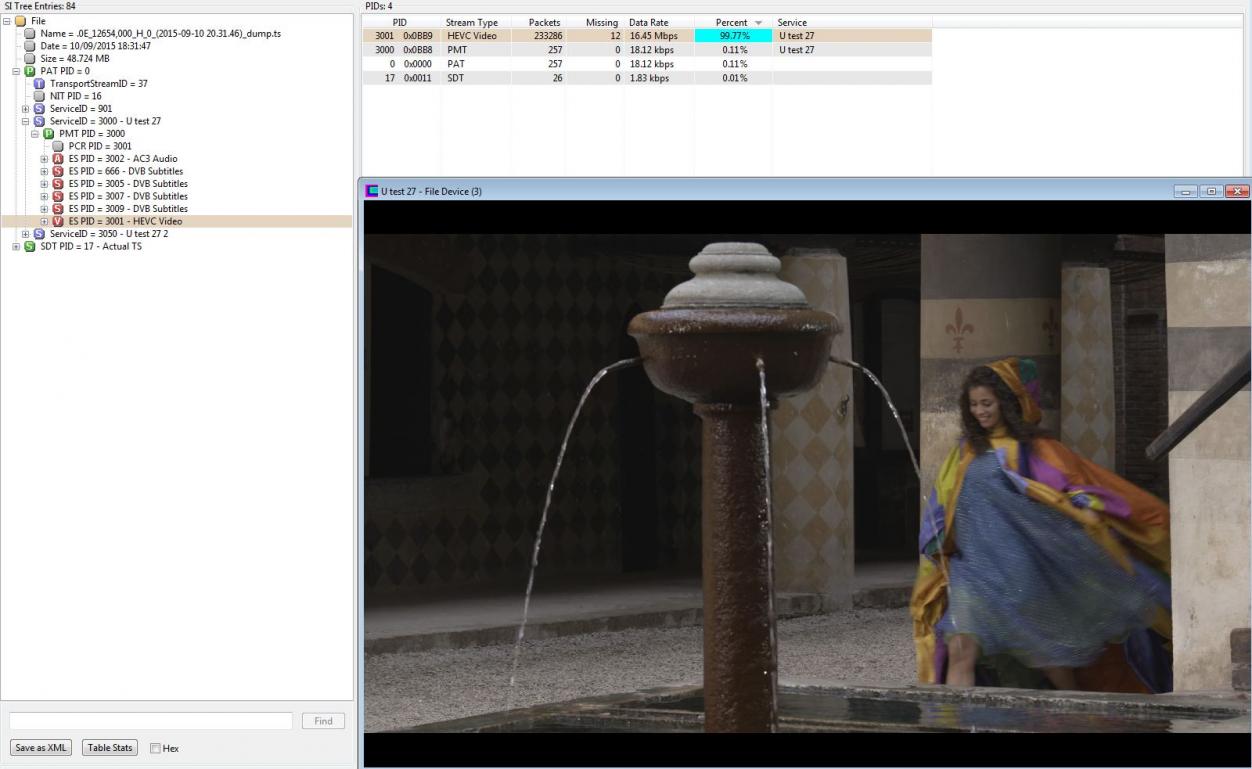Image resolution: width=1252 pixels, height=769 pixels.
Task: Click the gray icon beside NIT PID
Action: click(39, 96)
